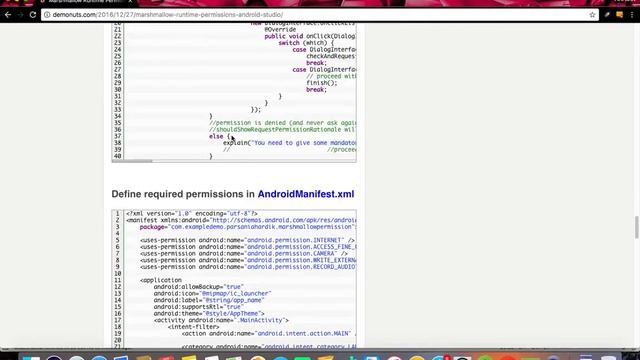Image resolution: width=640 pixels, height=360 pixels.
Task: Click the 'finish();' code line
Action: point(322,83)
